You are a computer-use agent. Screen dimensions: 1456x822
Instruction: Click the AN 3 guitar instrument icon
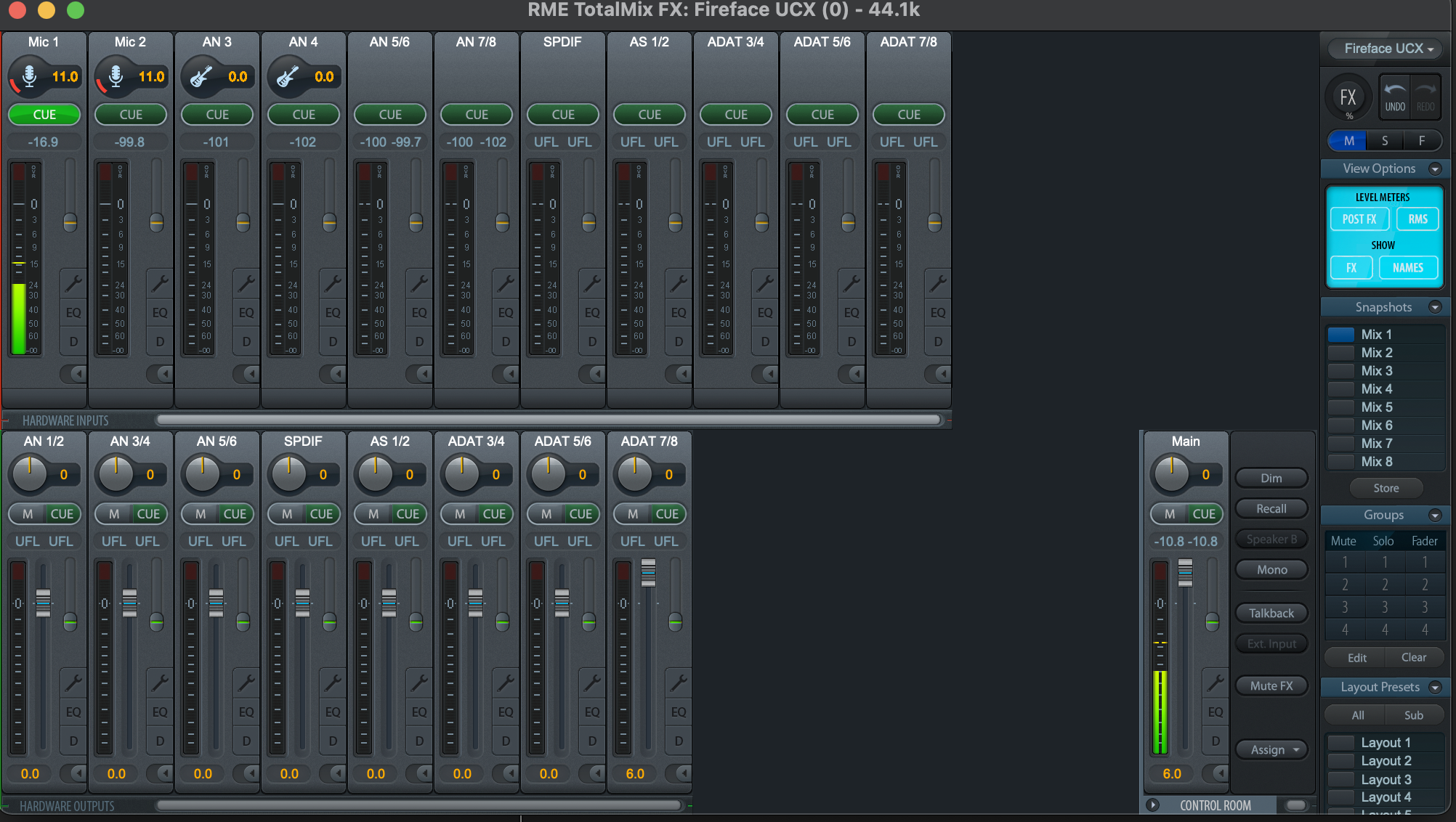coord(201,76)
